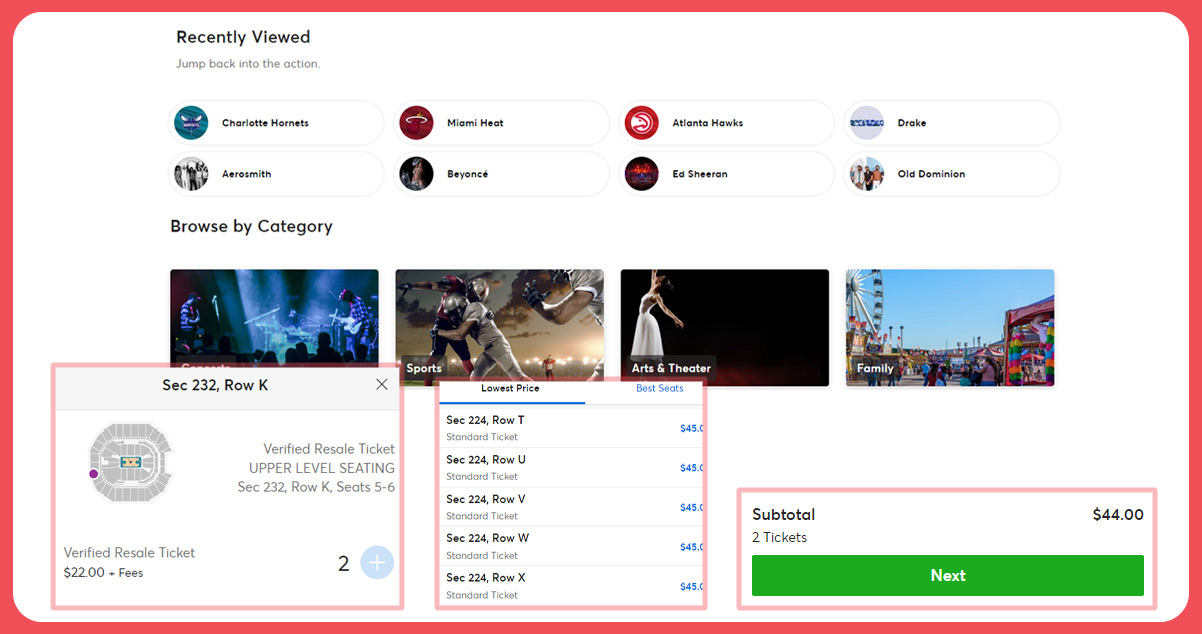Click the Beyoncé artist icon

[x=417, y=173]
